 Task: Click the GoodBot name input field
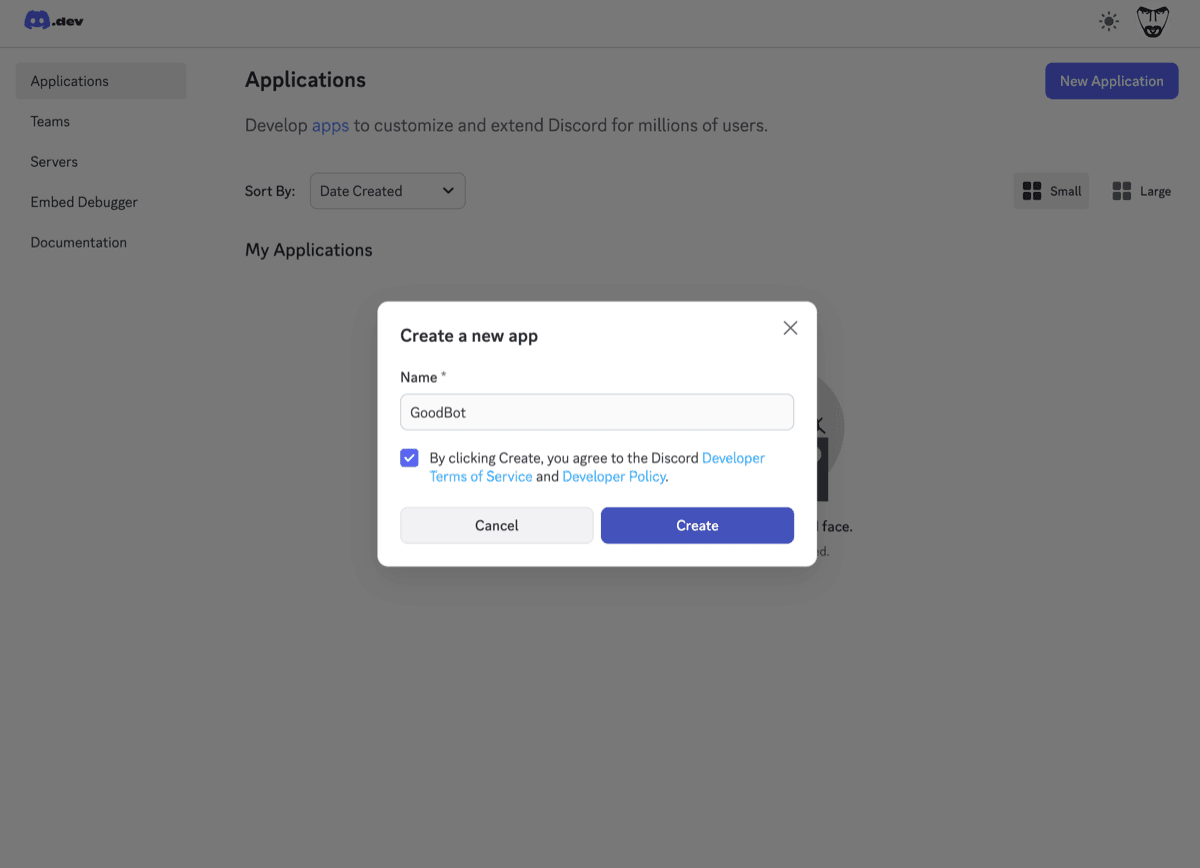click(x=596, y=411)
